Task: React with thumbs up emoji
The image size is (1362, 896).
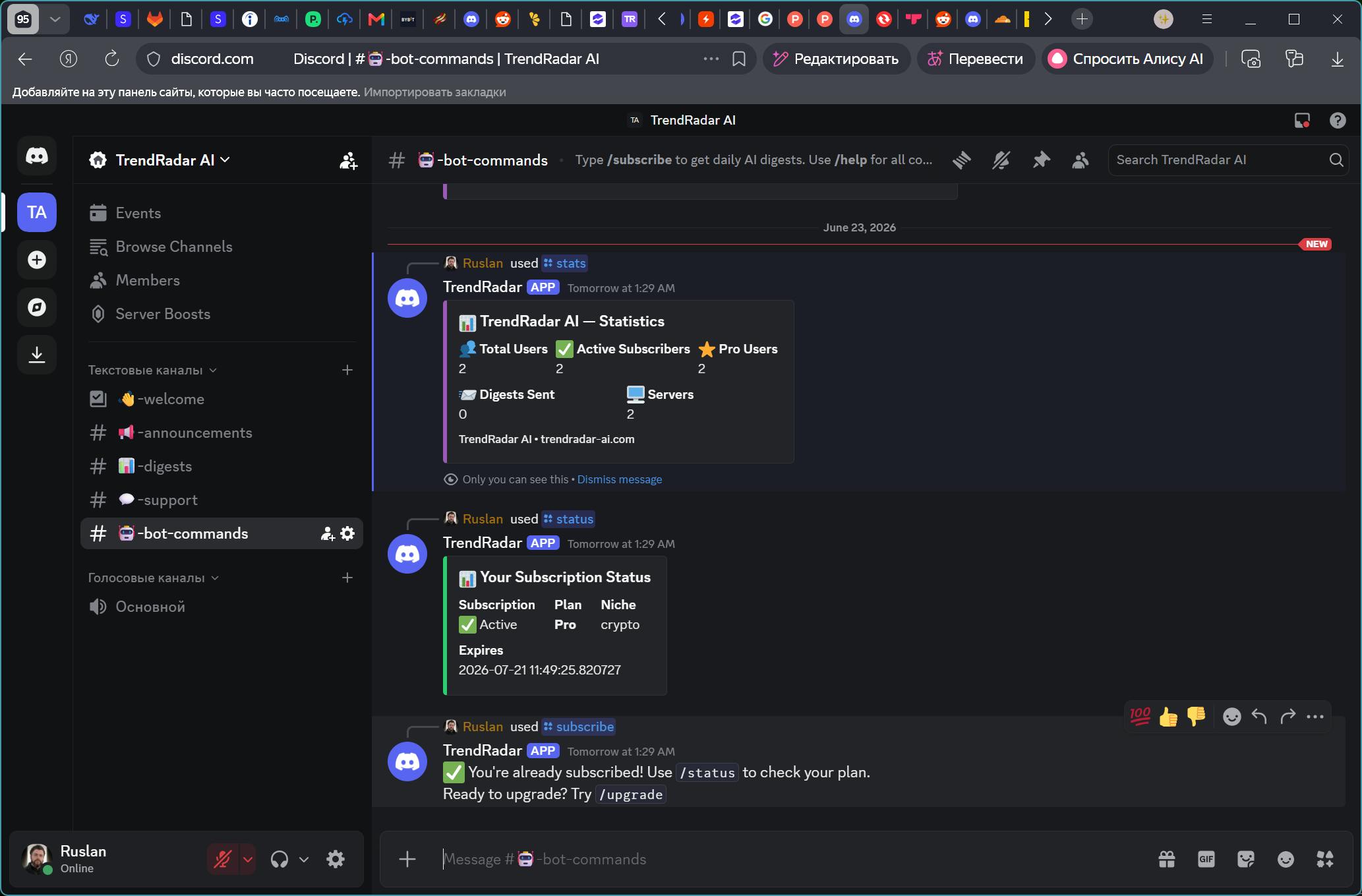Action: coord(1168,716)
